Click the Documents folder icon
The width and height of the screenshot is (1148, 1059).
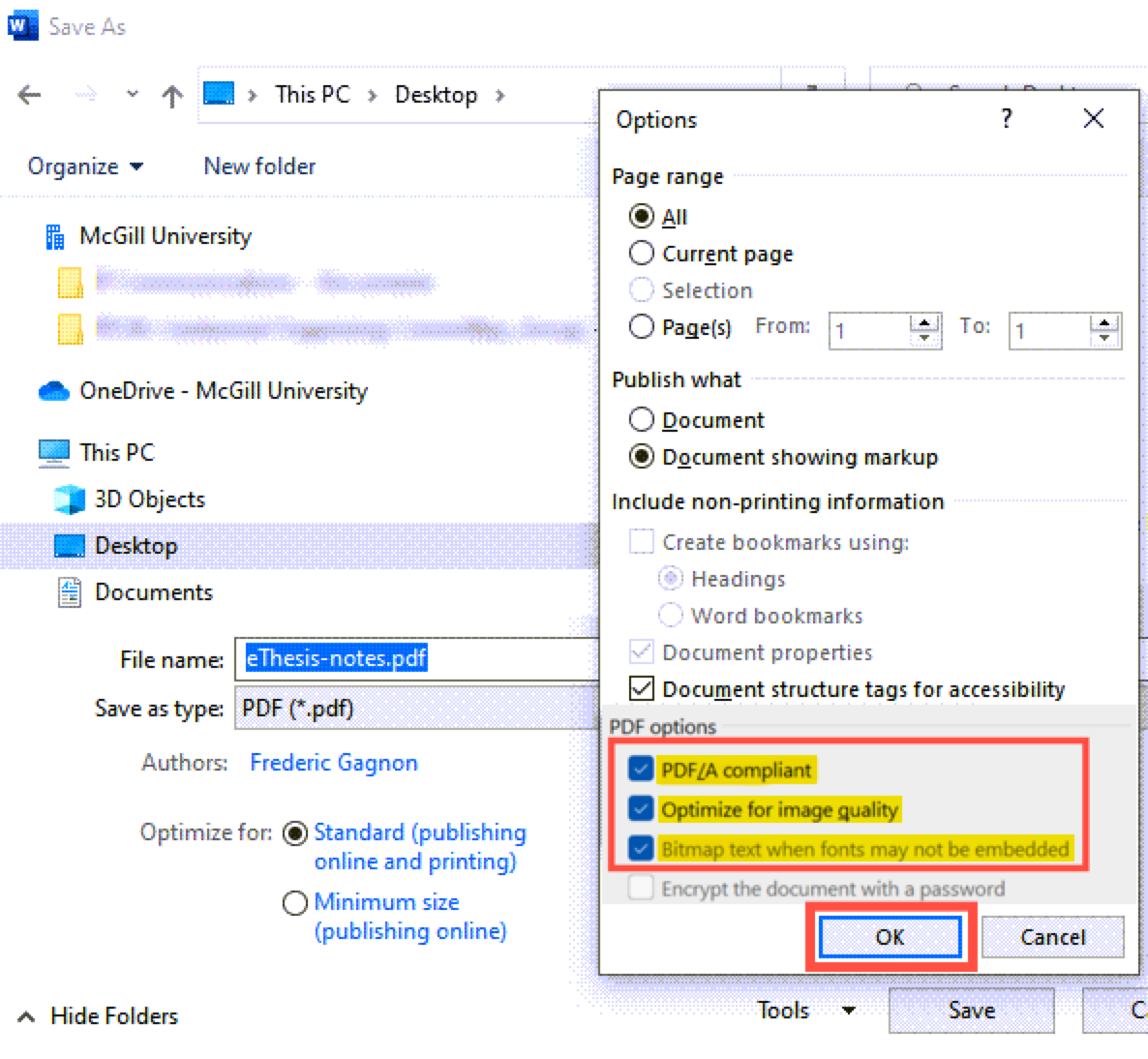point(70,592)
